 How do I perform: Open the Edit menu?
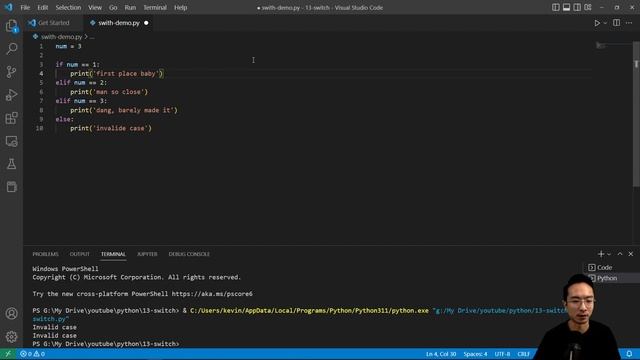[42, 7]
